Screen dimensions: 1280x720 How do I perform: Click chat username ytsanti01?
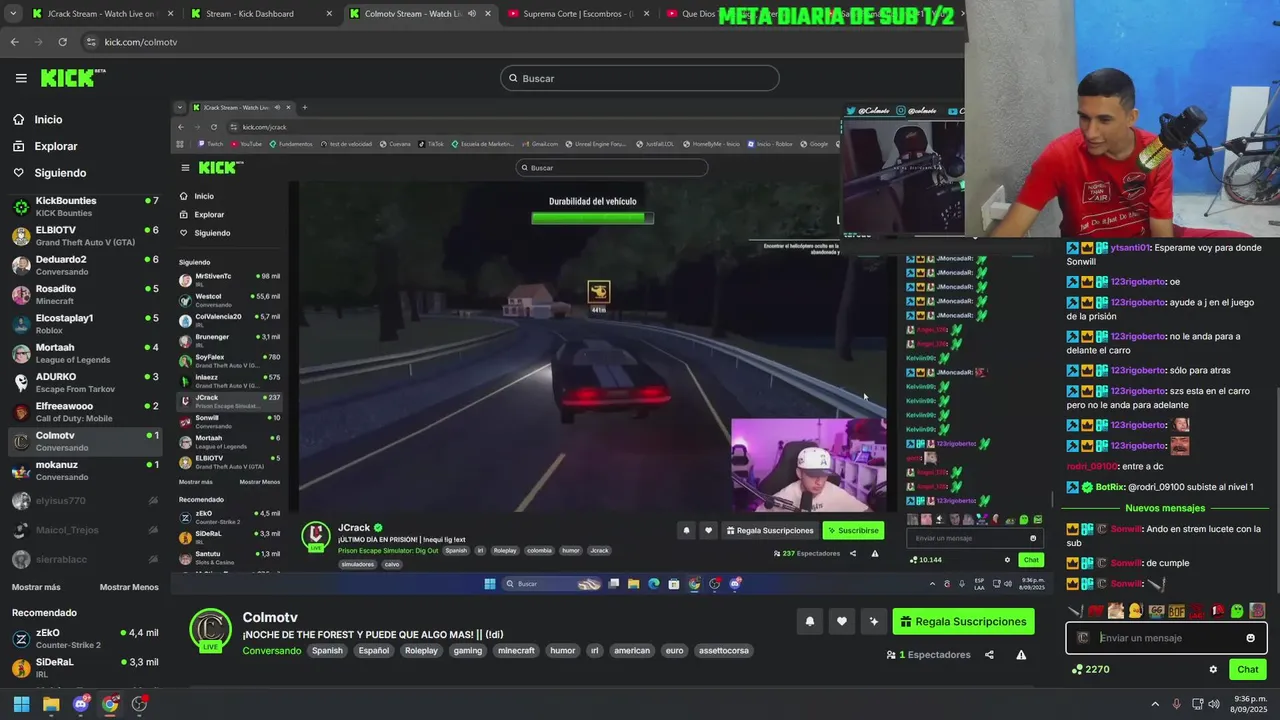tap(1130, 247)
